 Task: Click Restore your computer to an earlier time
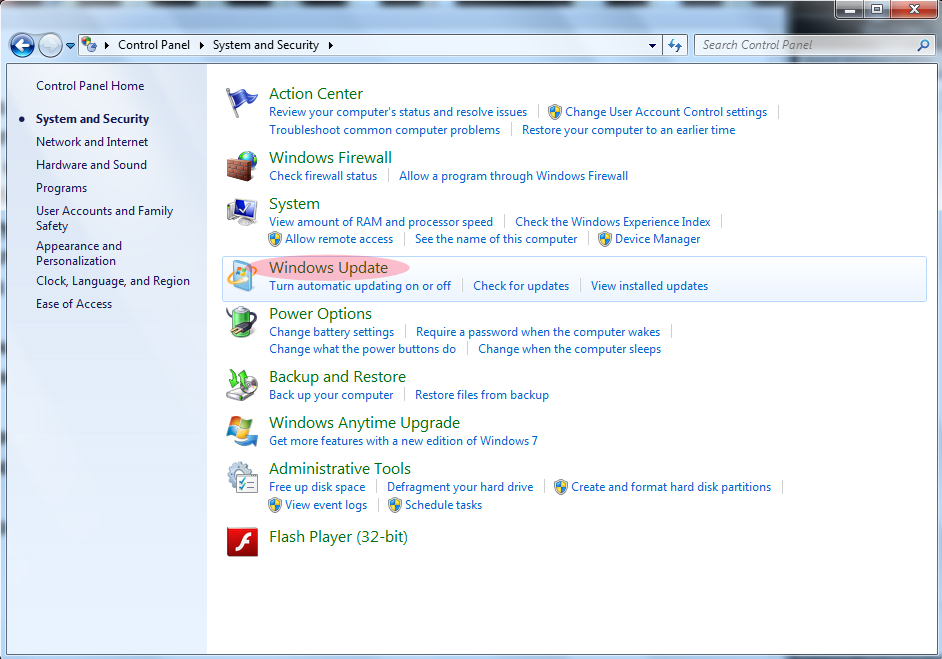tap(628, 130)
